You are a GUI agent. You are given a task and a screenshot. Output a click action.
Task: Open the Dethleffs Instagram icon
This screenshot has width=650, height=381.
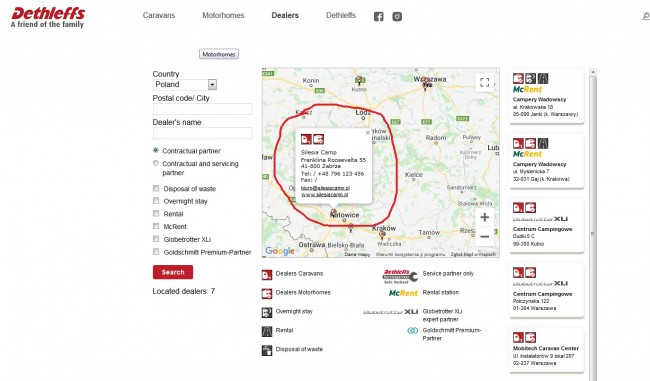397,17
